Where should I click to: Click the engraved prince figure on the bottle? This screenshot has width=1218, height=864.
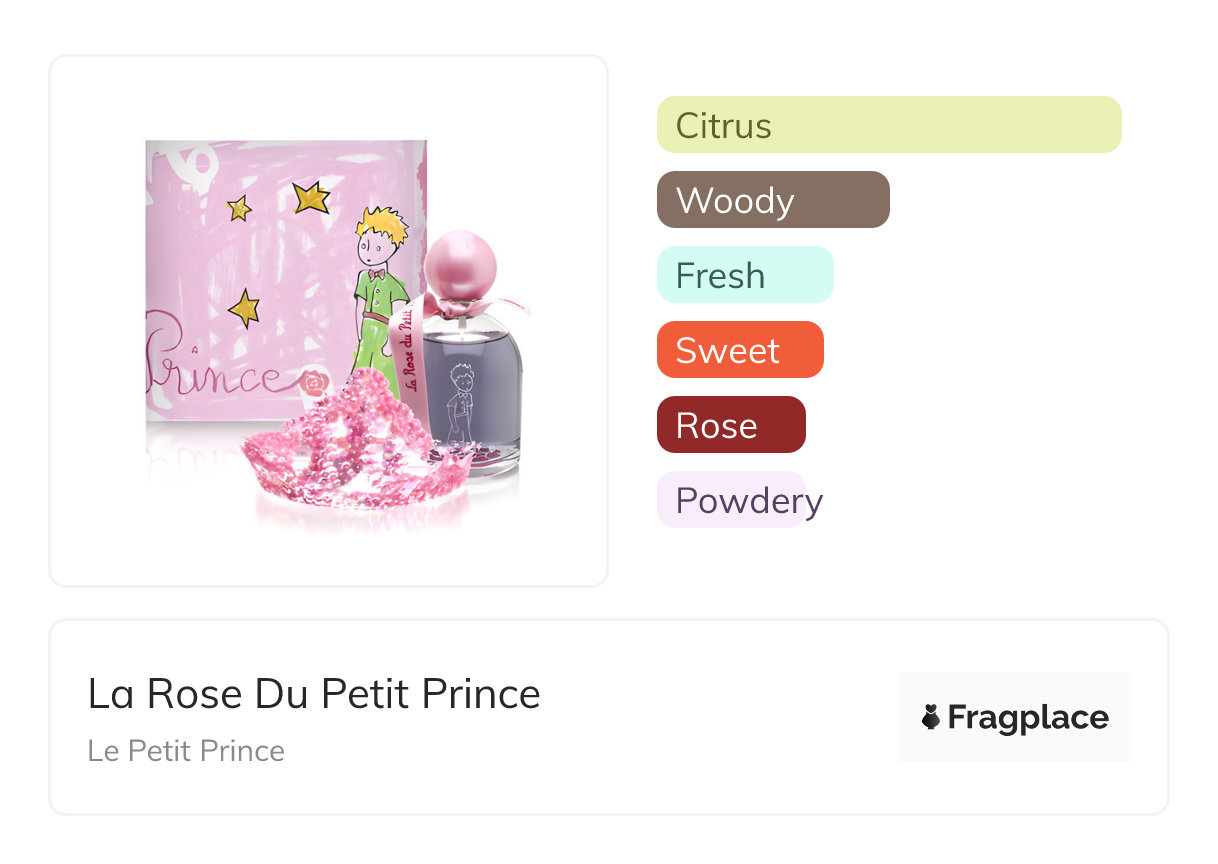point(461,400)
